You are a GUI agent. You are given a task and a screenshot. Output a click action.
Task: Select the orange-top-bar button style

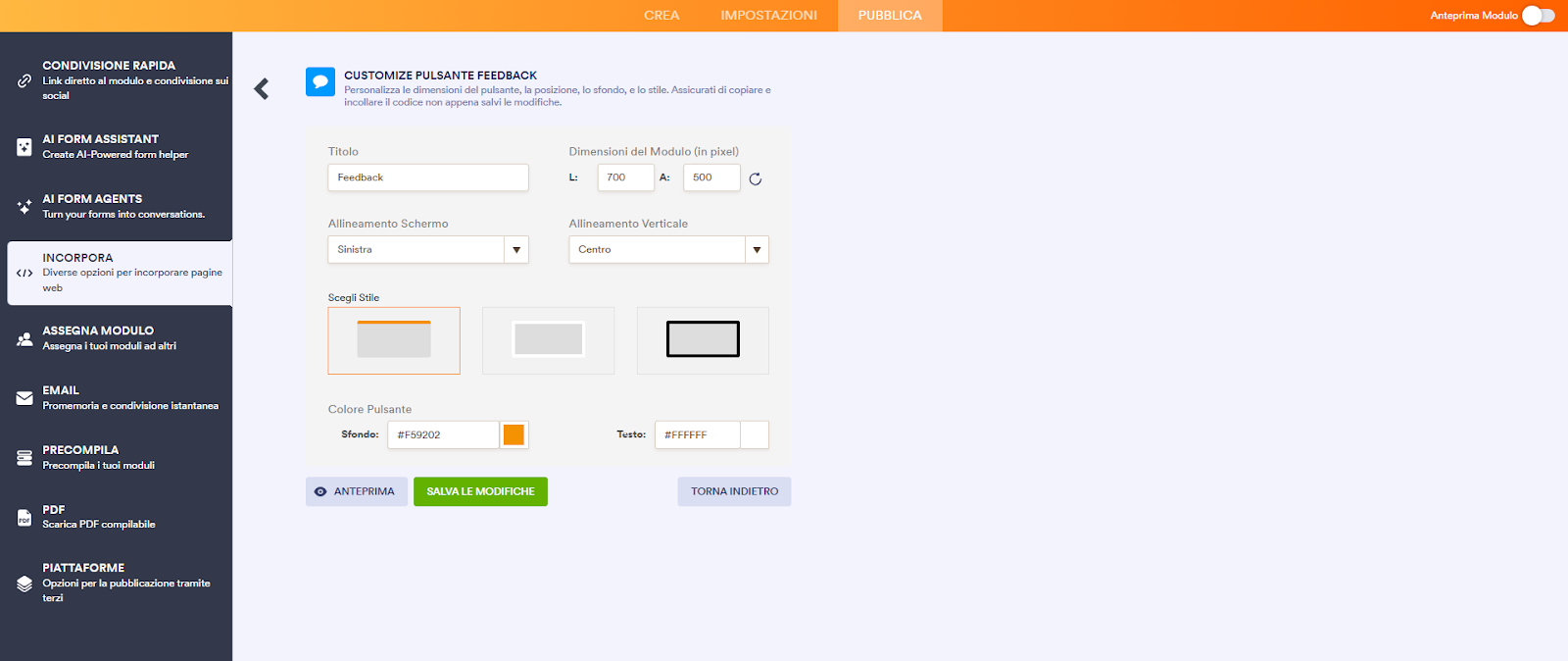pyautogui.click(x=394, y=340)
